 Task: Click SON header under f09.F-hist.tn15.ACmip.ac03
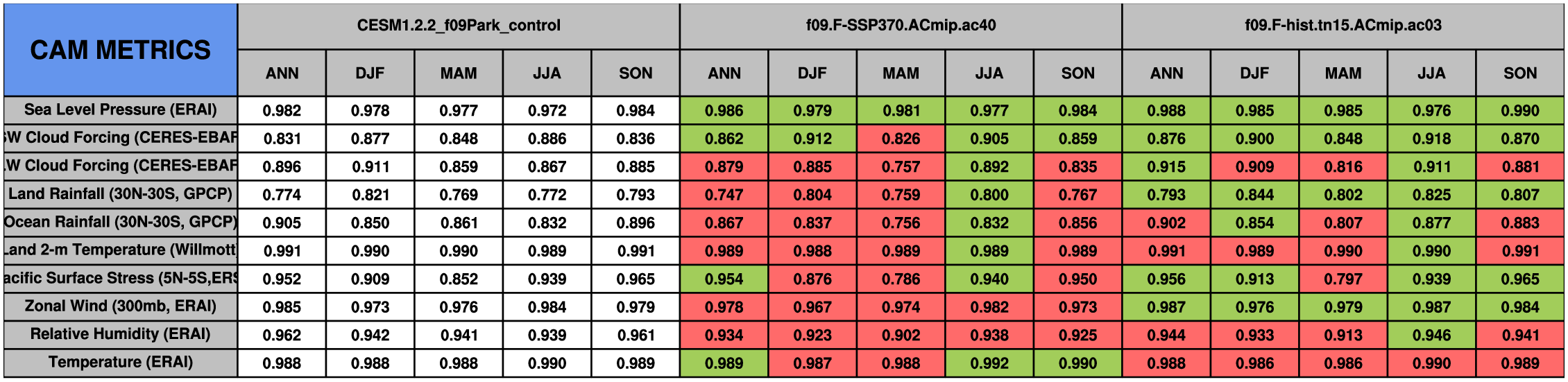1519,73
